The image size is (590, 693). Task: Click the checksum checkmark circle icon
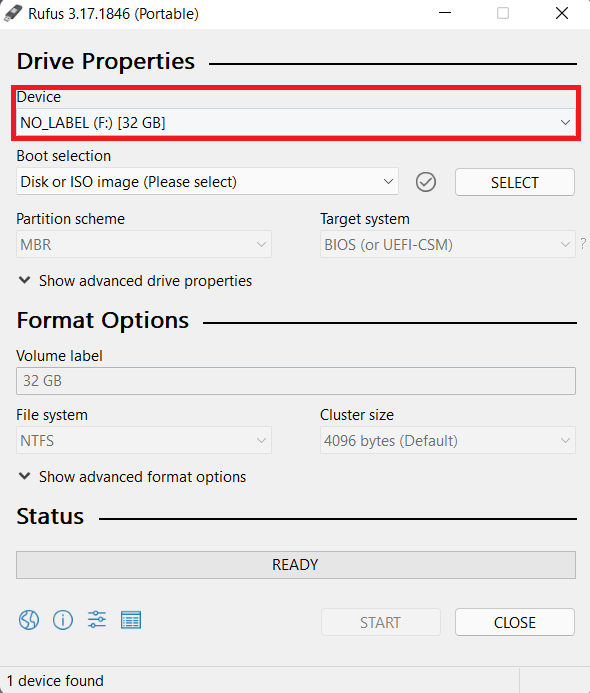click(426, 182)
